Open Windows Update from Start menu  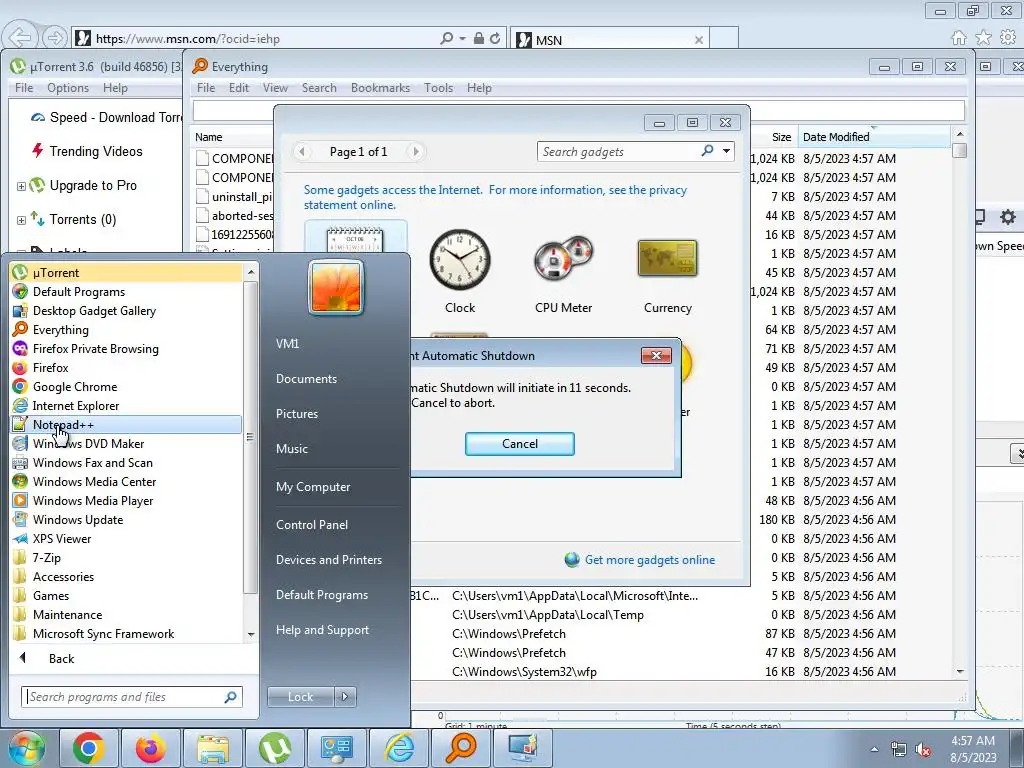[x=125, y=519]
